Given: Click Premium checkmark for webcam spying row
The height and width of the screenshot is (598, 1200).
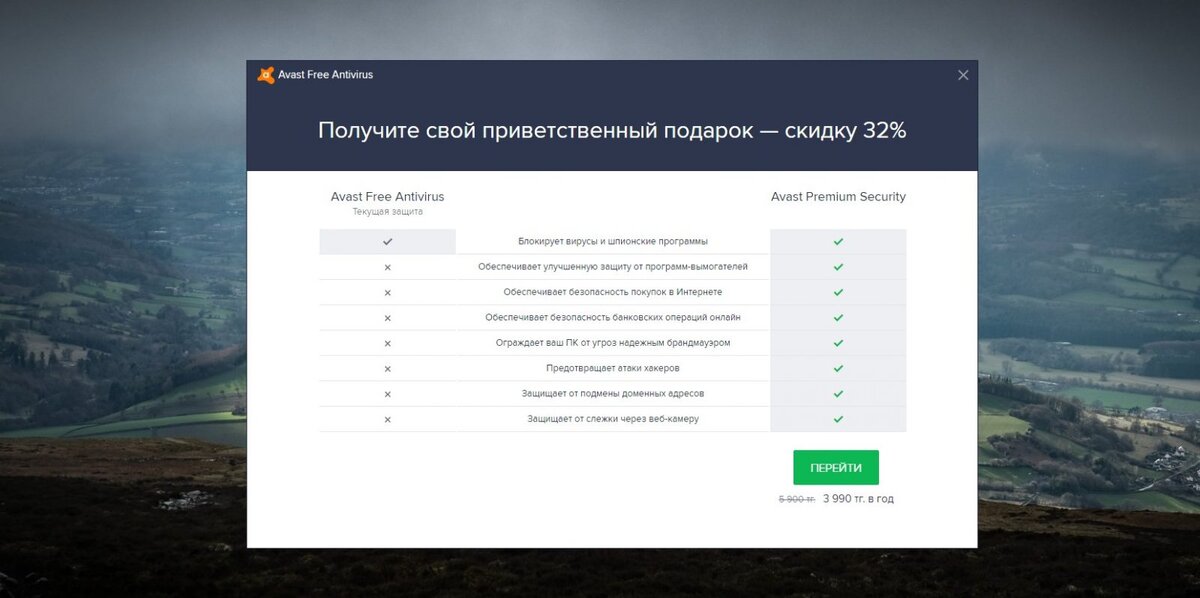Looking at the screenshot, I should tap(838, 419).
